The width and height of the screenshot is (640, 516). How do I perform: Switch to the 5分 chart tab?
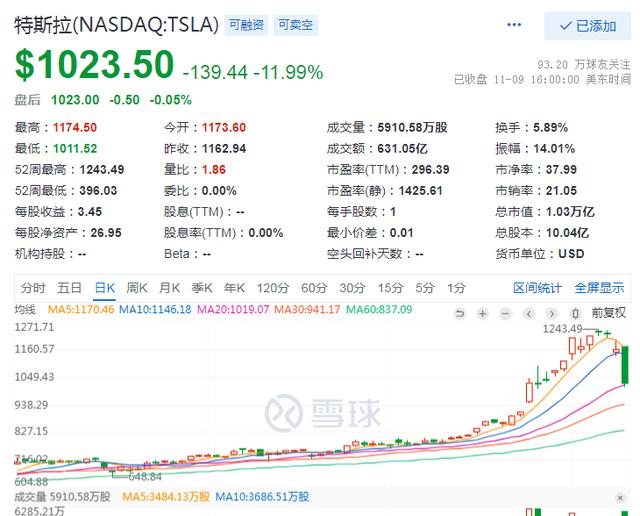[424, 288]
